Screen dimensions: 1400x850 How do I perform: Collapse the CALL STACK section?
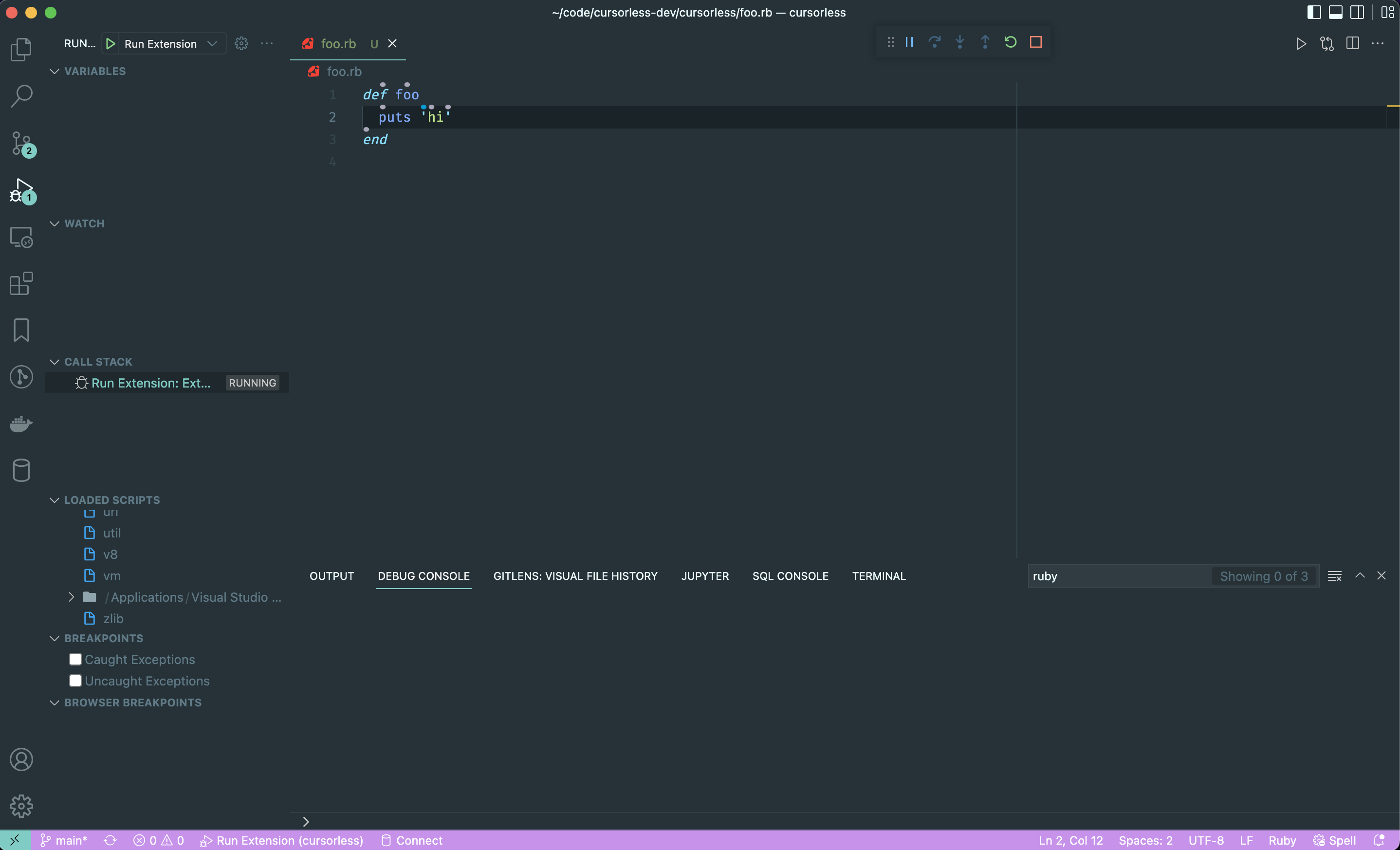tap(54, 361)
